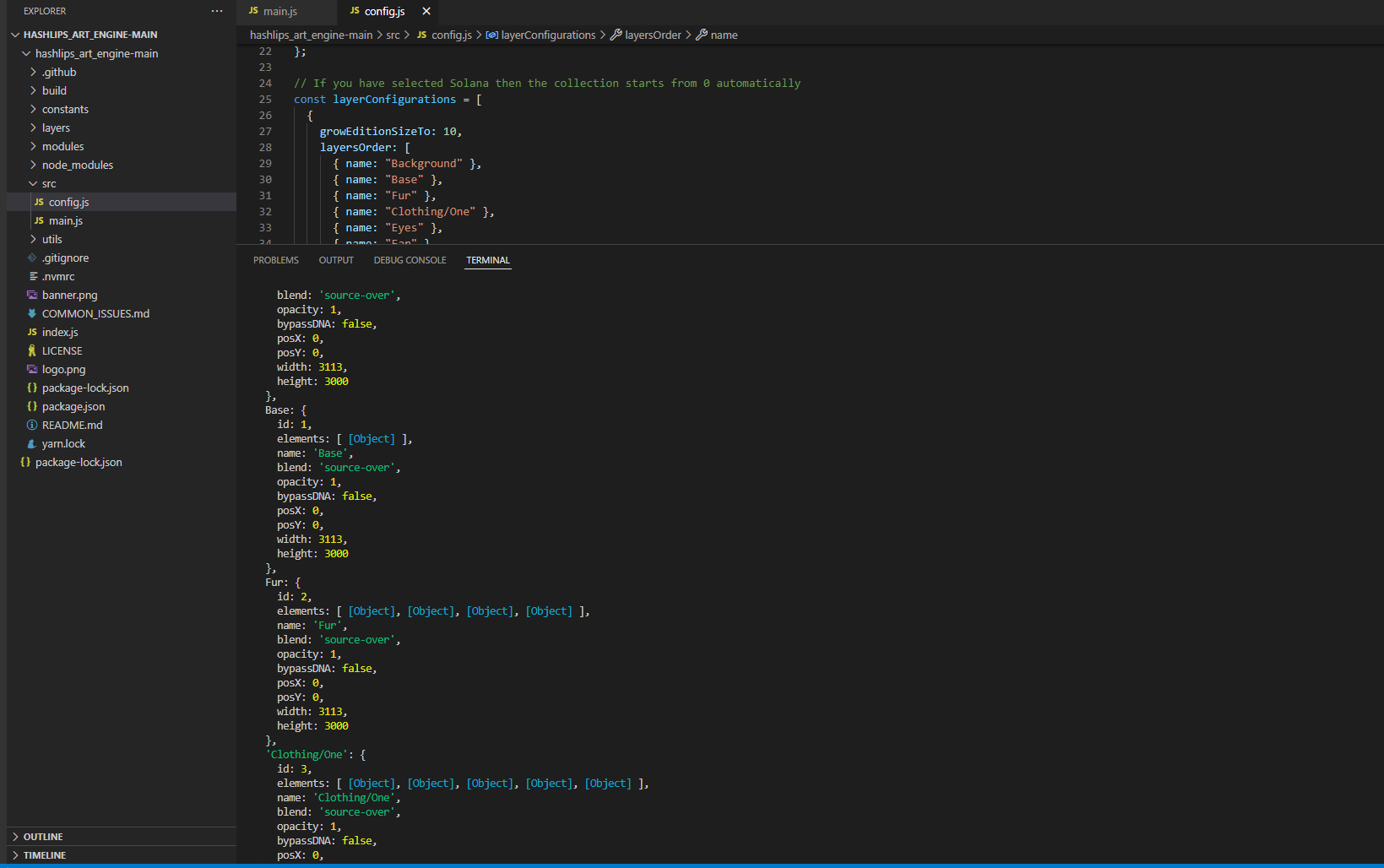This screenshot has height=868, width=1384.
Task: Click the "Clothing/One" layer code line
Action: click(x=414, y=211)
